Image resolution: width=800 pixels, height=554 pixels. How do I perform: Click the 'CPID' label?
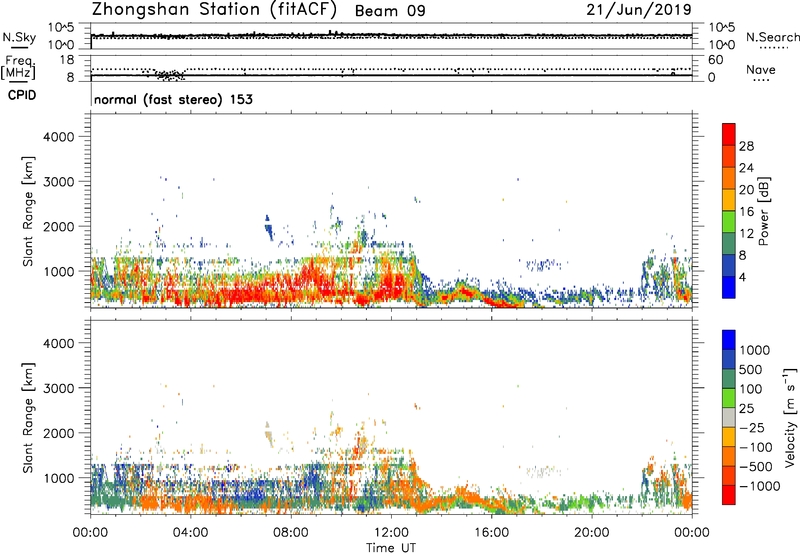pyautogui.click(x=22, y=95)
